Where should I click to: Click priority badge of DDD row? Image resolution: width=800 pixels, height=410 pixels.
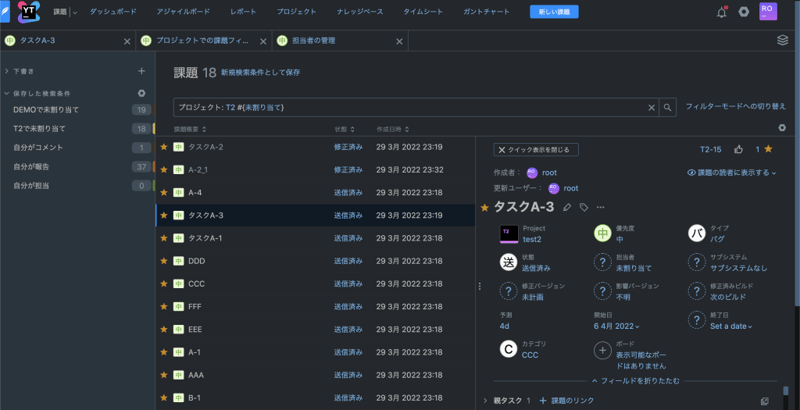[x=178, y=261]
